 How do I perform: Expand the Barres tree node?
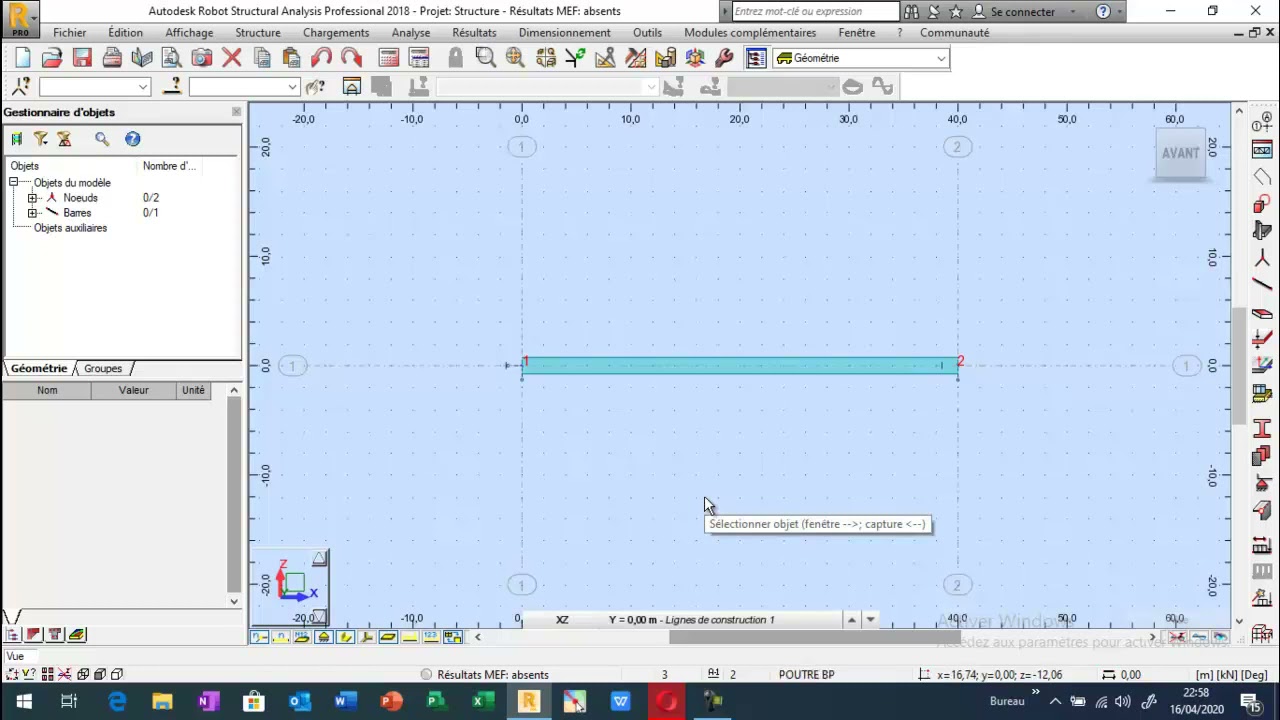tap(32, 213)
